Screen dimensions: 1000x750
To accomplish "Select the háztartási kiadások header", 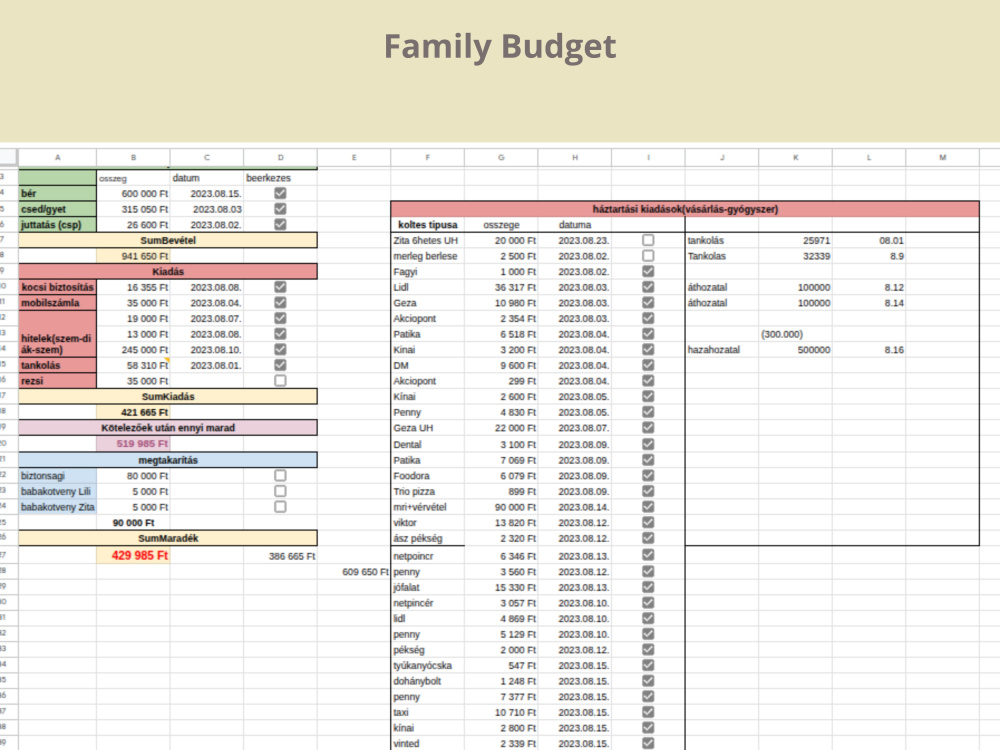I will tap(685, 209).
